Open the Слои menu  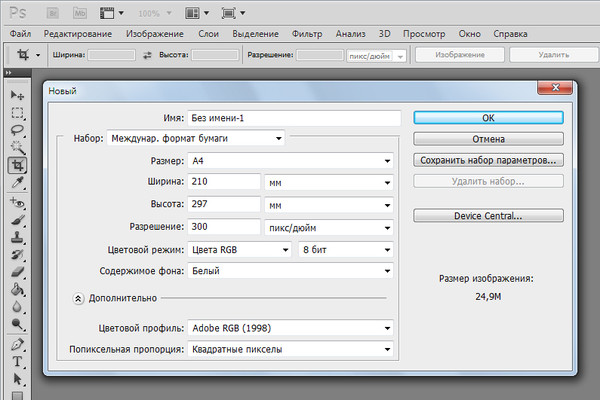click(209, 34)
